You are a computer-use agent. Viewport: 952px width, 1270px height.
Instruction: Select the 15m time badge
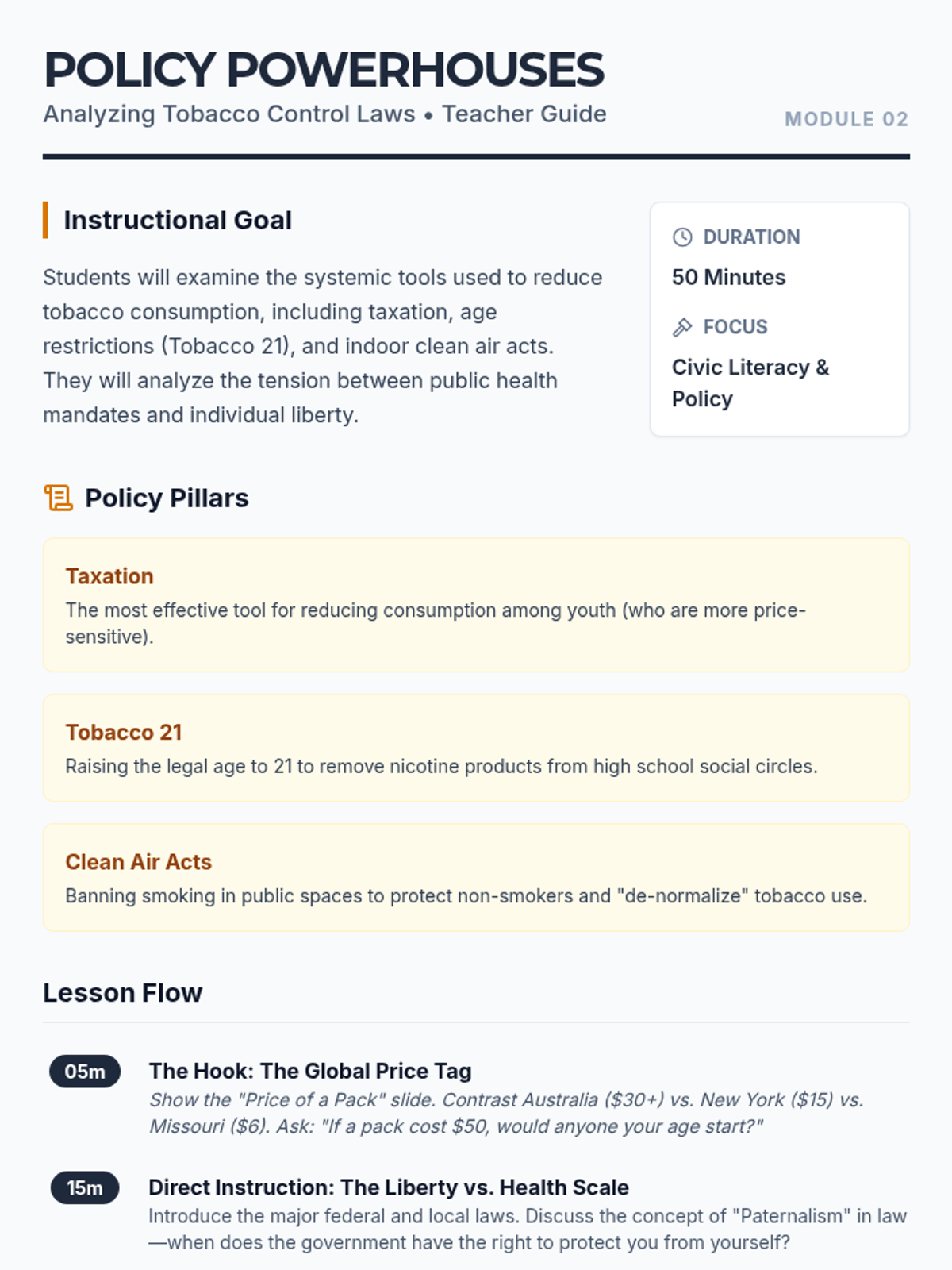pyautogui.click(x=85, y=1188)
